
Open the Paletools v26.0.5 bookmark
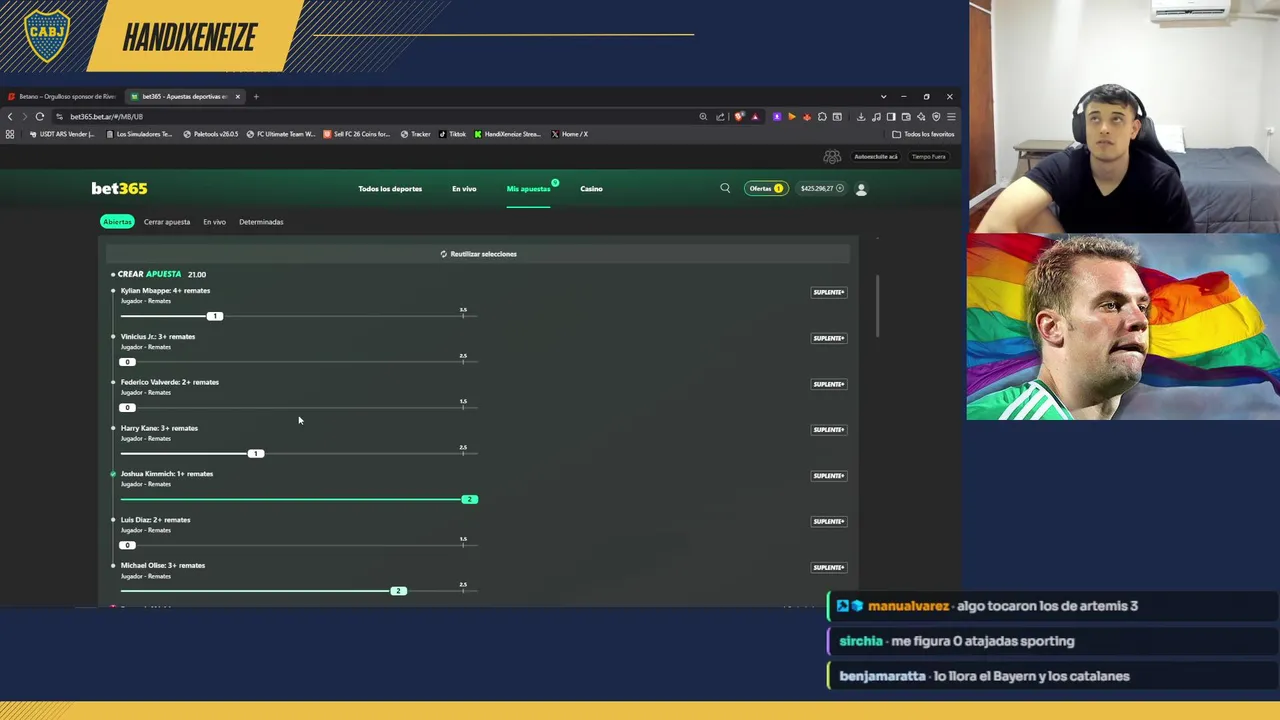tap(211, 134)
